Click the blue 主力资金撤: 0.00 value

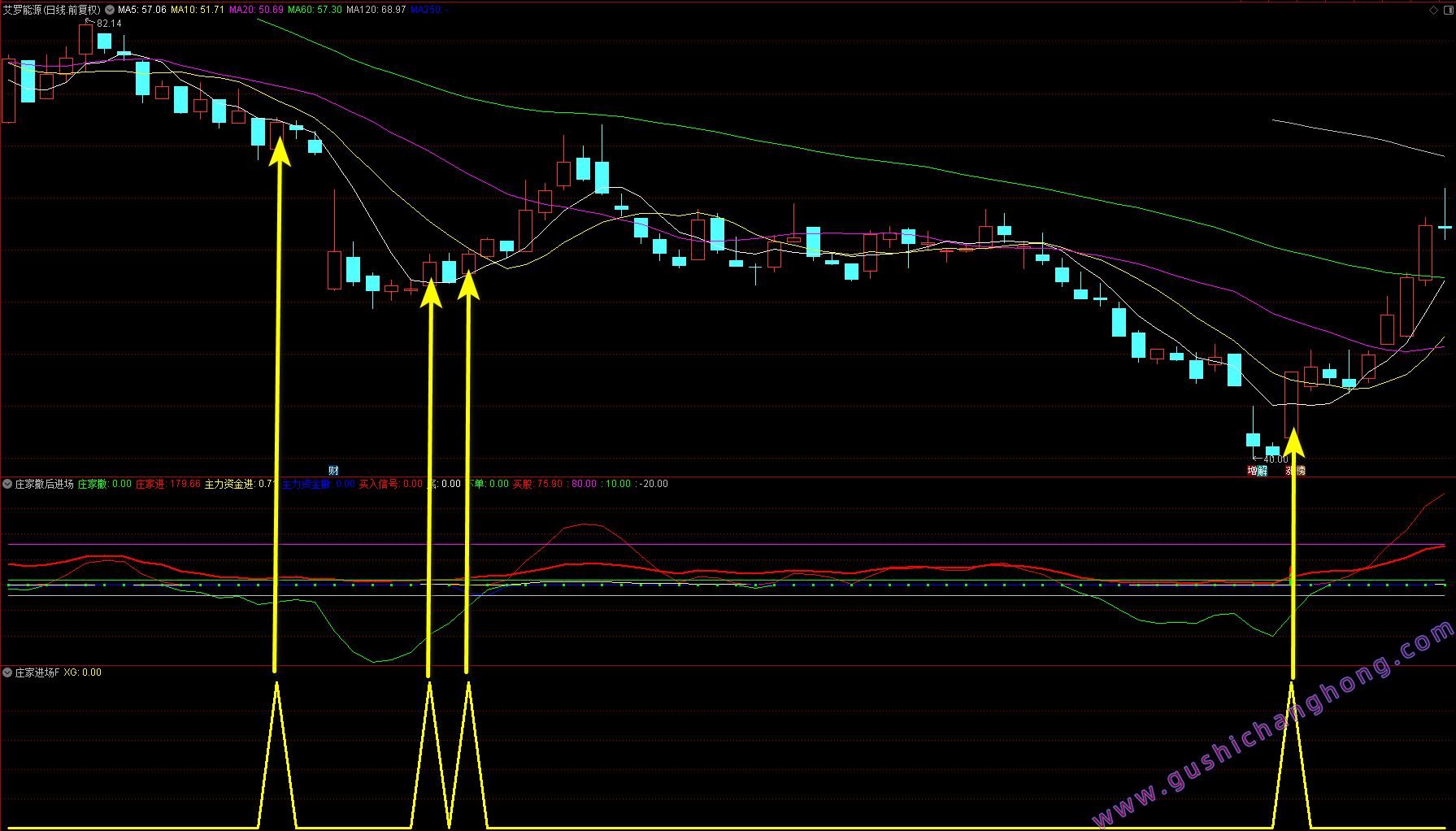click(319, 484)
